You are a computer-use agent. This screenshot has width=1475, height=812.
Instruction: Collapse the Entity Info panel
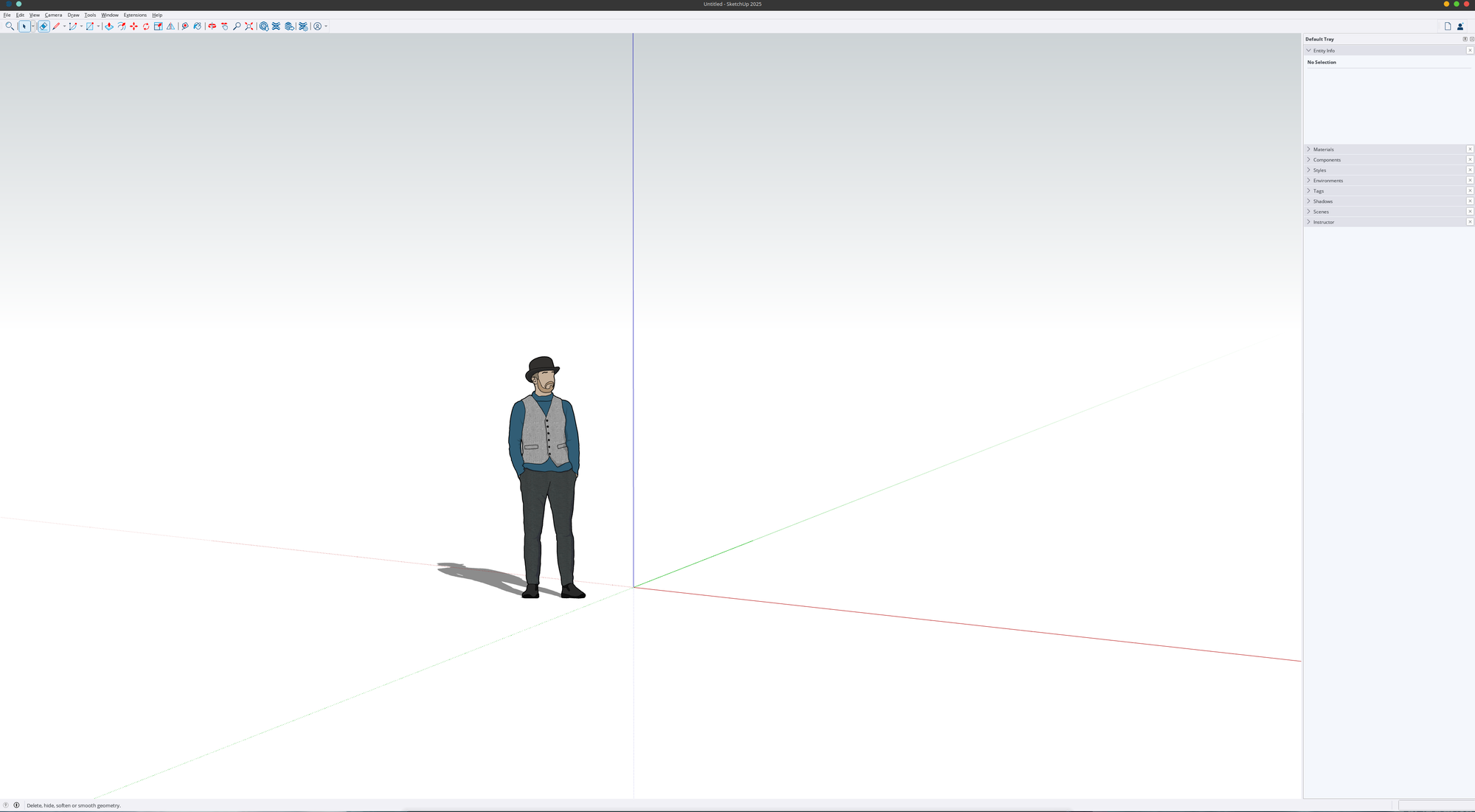[1308, 50]
